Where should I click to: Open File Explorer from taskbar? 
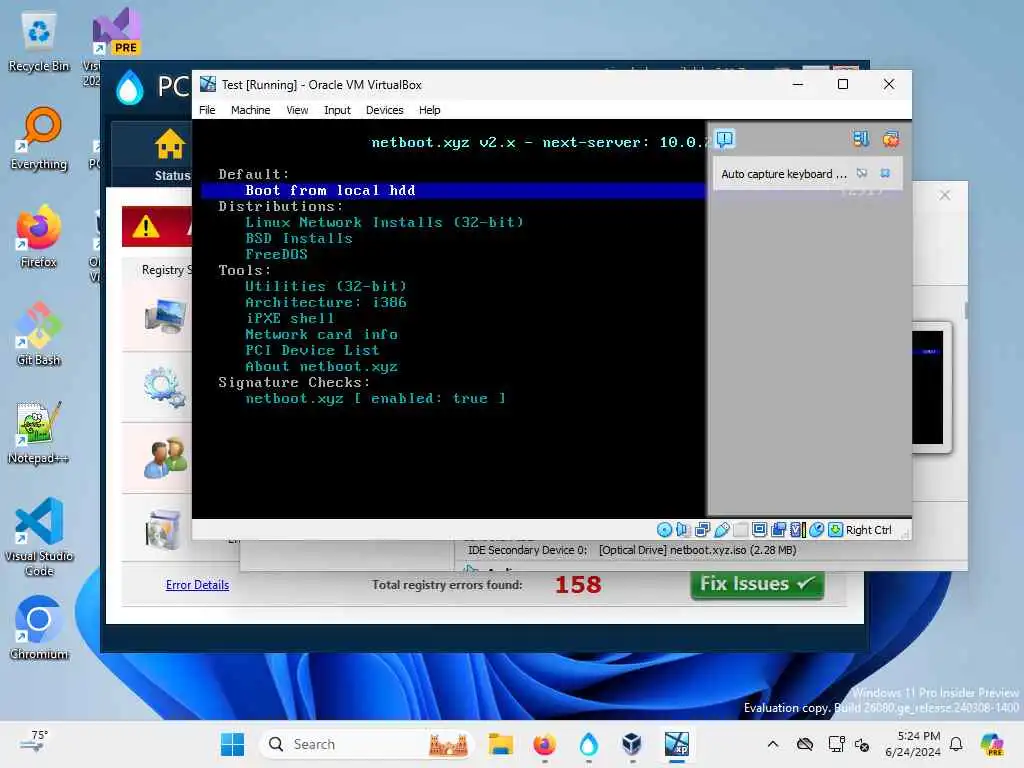click(x=500, y=744)
